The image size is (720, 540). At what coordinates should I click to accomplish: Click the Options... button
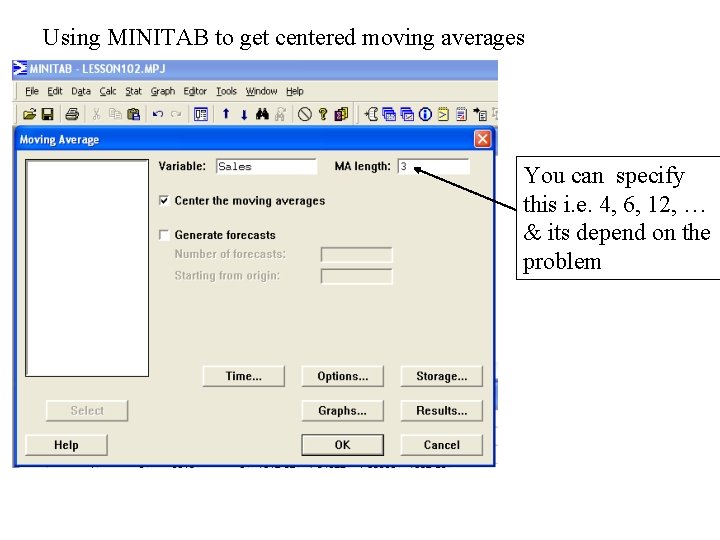pyautogui.click(x=343, y=376)
